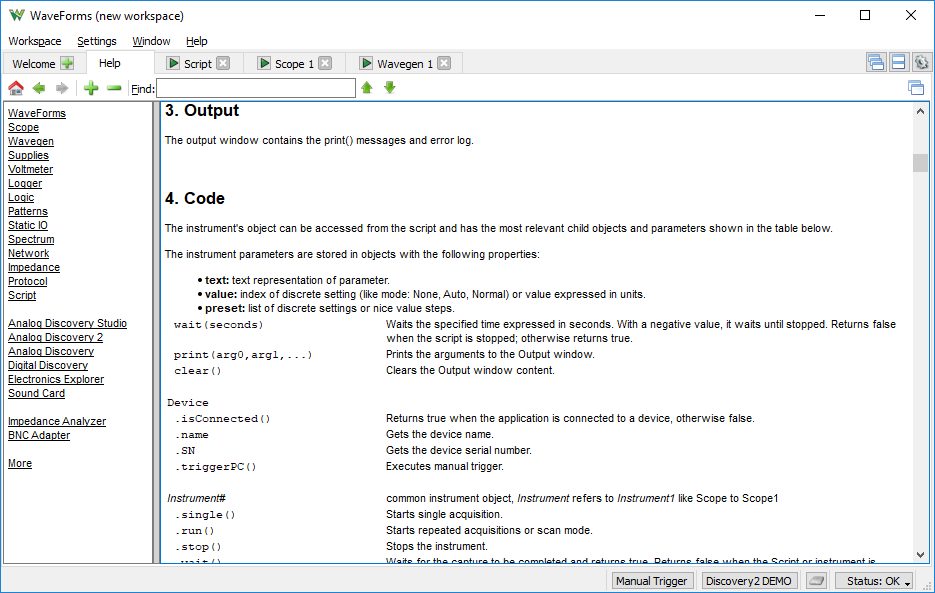Viewport: 935px width, 593px height.
Task: Find next match with down arrow
Action: tap(390, 88)
